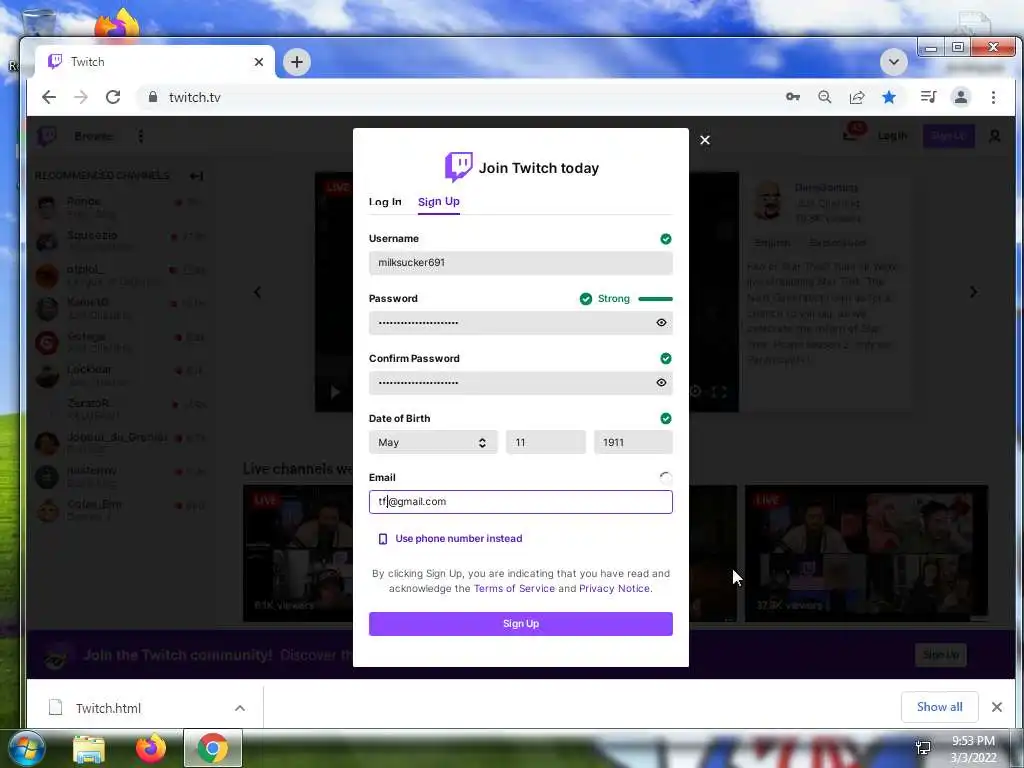Image resolution: width=1024 pixels, height=768 pixels.
Task: Open the media control icon in toolbar
Action: [x=928, y=97]
